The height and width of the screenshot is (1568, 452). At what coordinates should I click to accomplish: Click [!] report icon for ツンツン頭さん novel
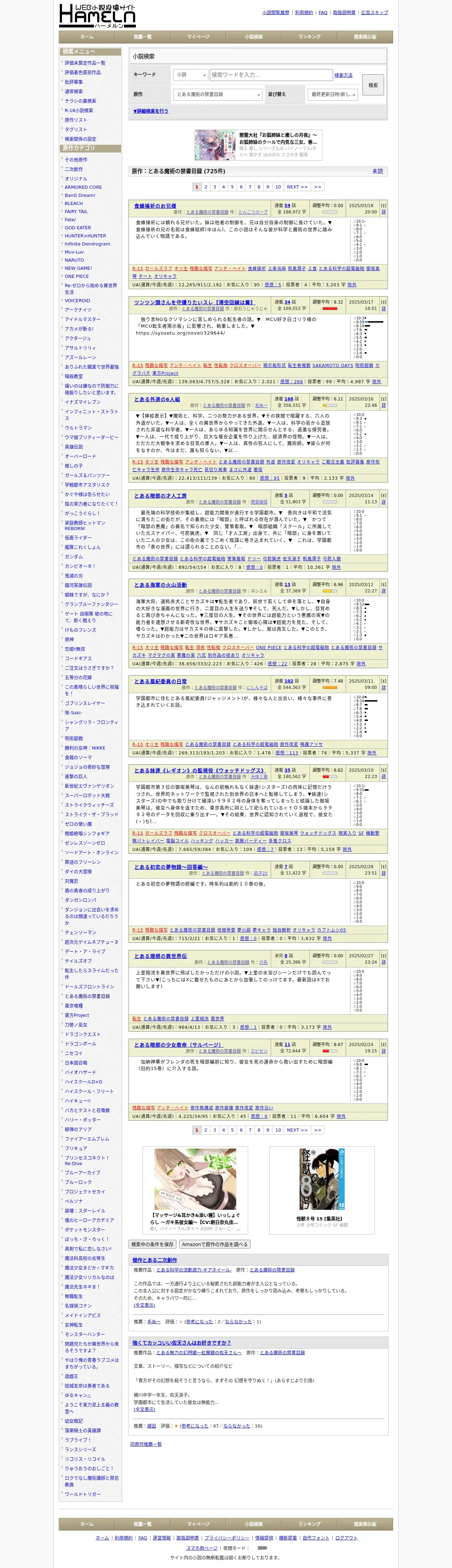383,302
